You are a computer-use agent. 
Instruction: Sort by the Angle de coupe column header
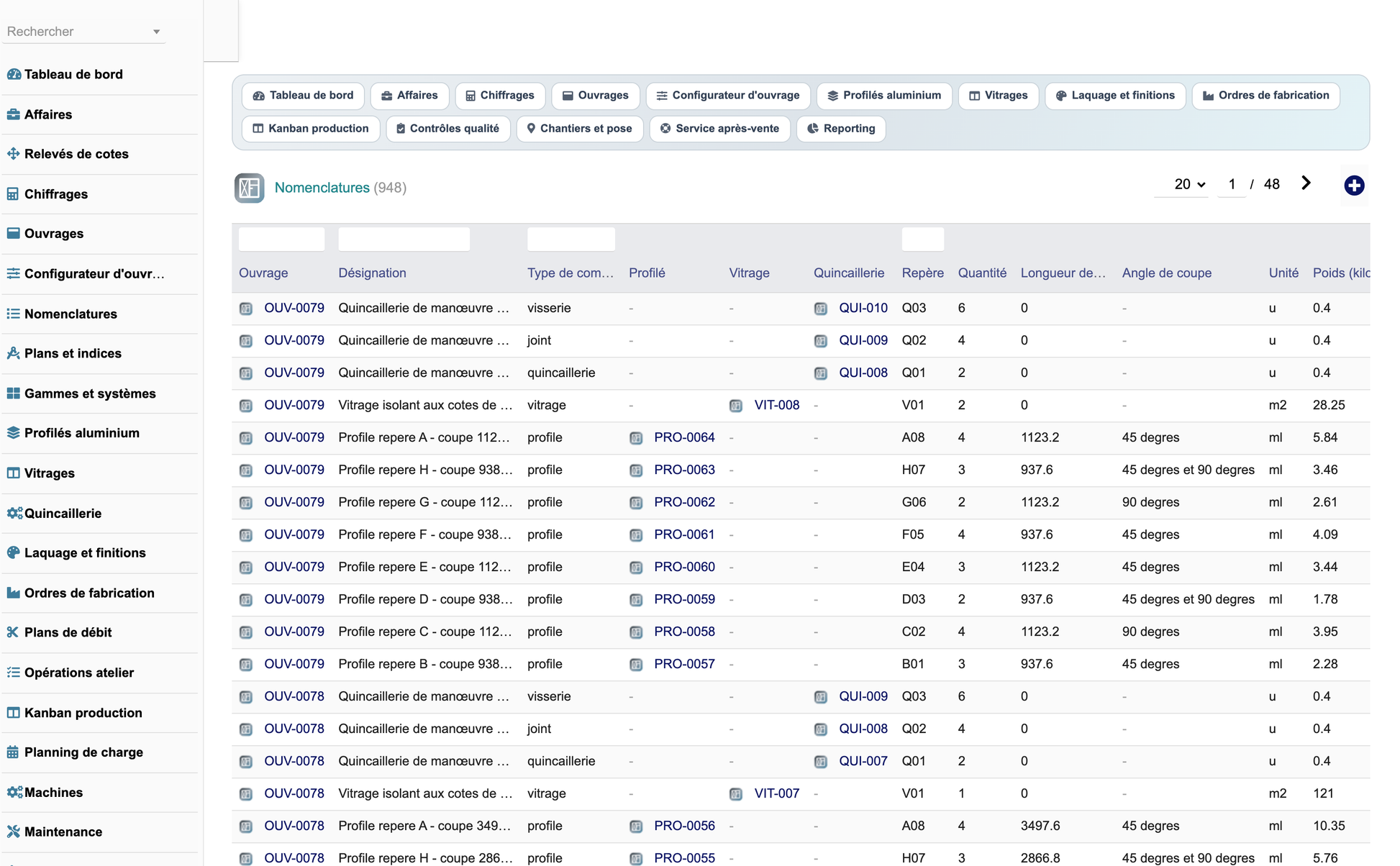[x=1167, y=273]
